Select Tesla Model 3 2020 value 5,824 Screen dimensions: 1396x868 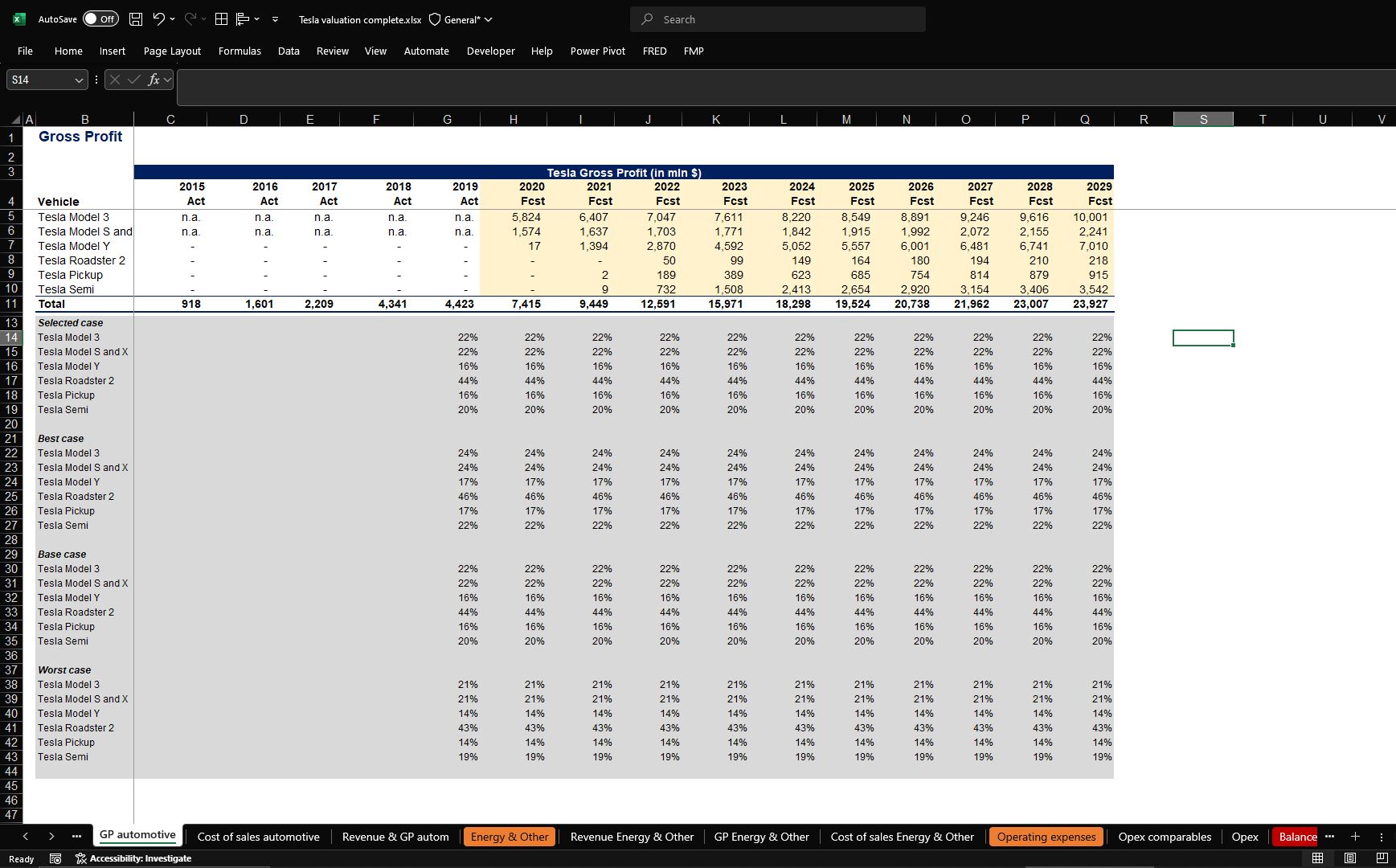[x=514, y=217]
